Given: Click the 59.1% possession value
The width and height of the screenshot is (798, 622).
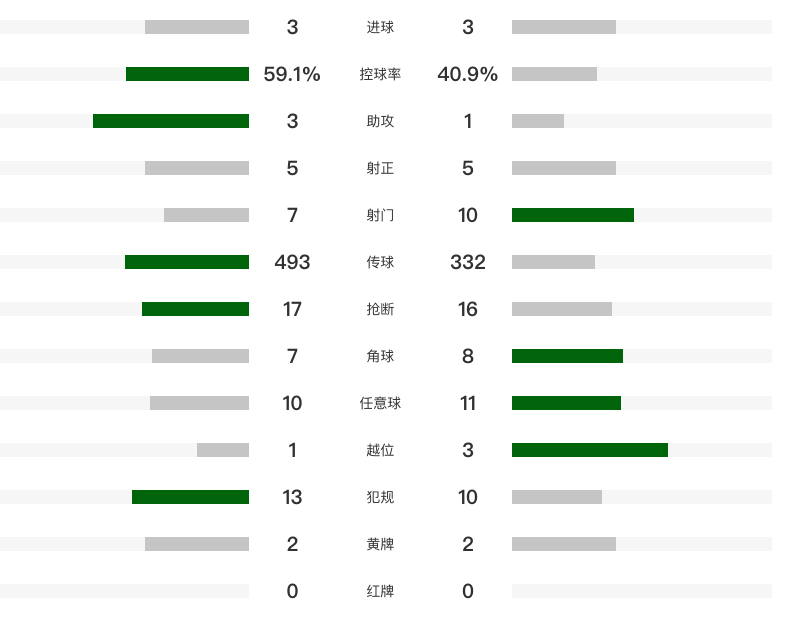Looking at the screenshot, I should [x=292, y=74].
